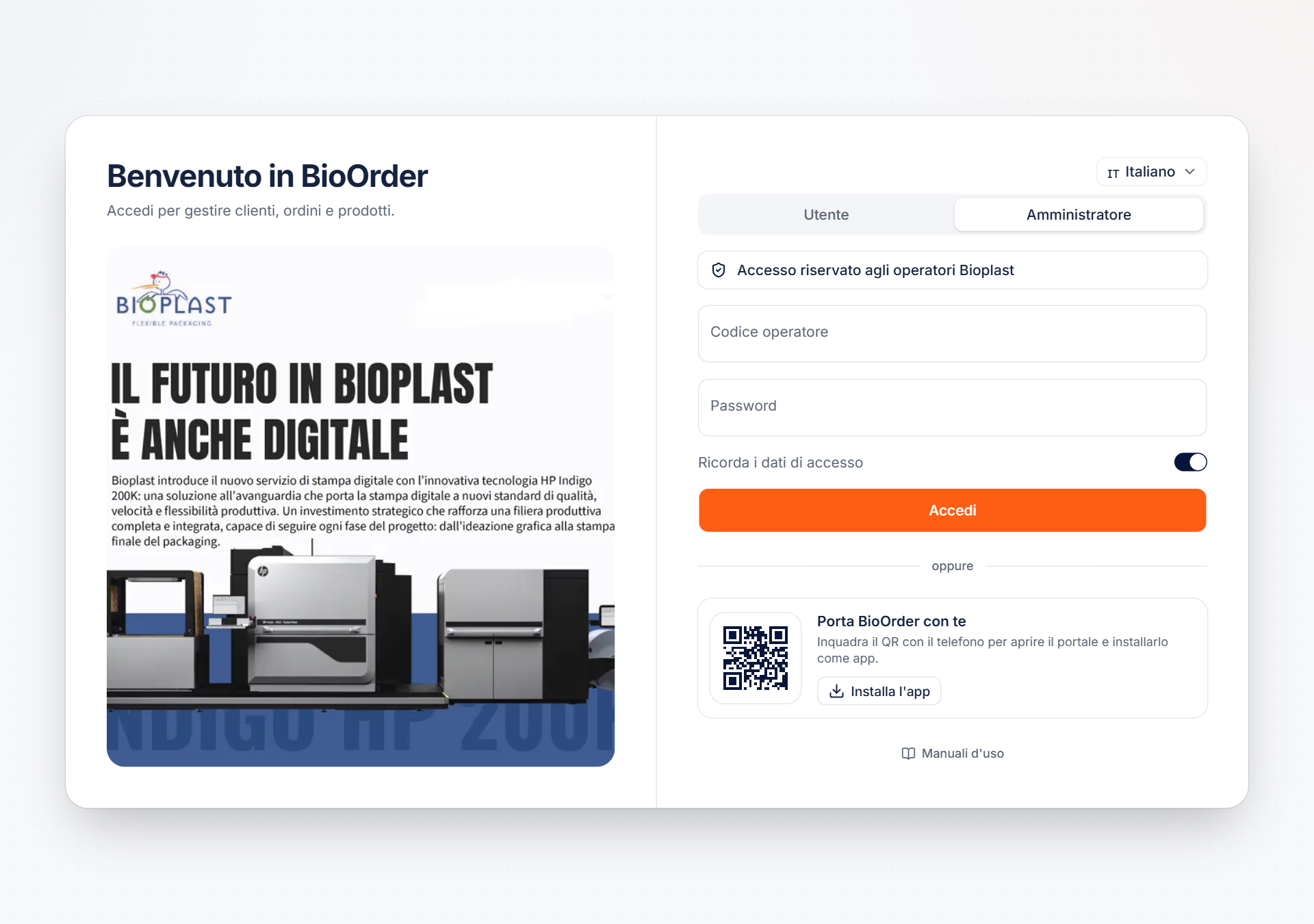Click the book icon next to Manuali d'uso
1314x924 pixels.
[908, 754]
